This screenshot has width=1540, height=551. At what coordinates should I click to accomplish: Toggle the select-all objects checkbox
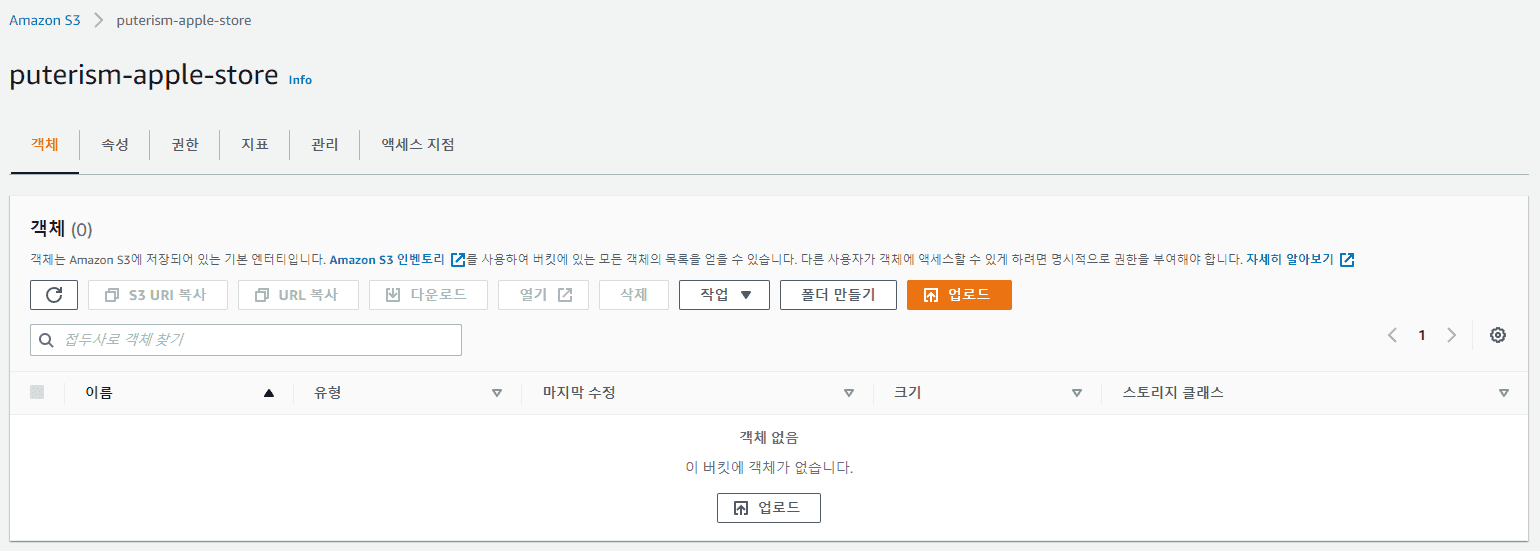pos(37,393)
